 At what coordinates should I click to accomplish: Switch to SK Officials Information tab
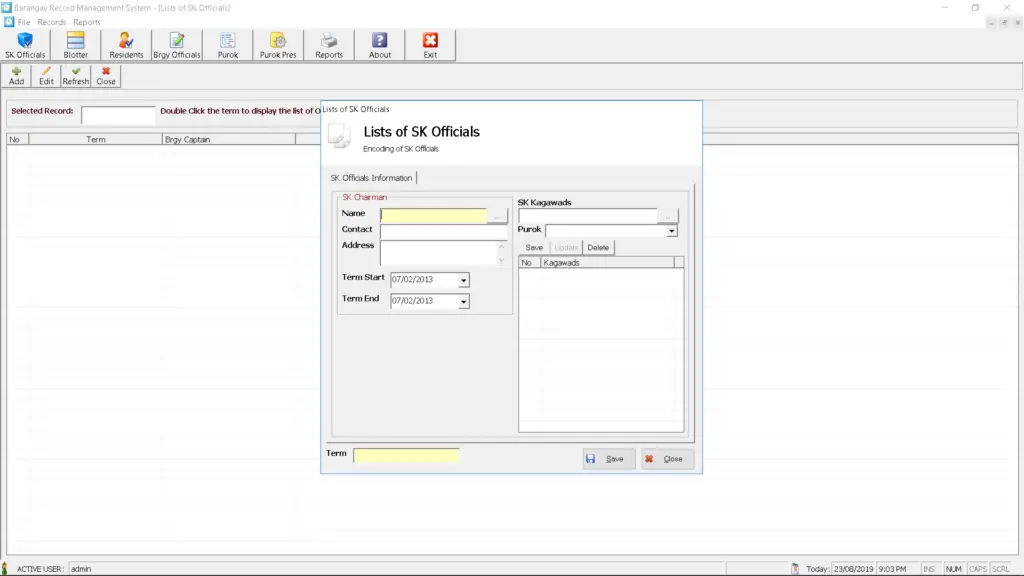(x=371, y=178)
